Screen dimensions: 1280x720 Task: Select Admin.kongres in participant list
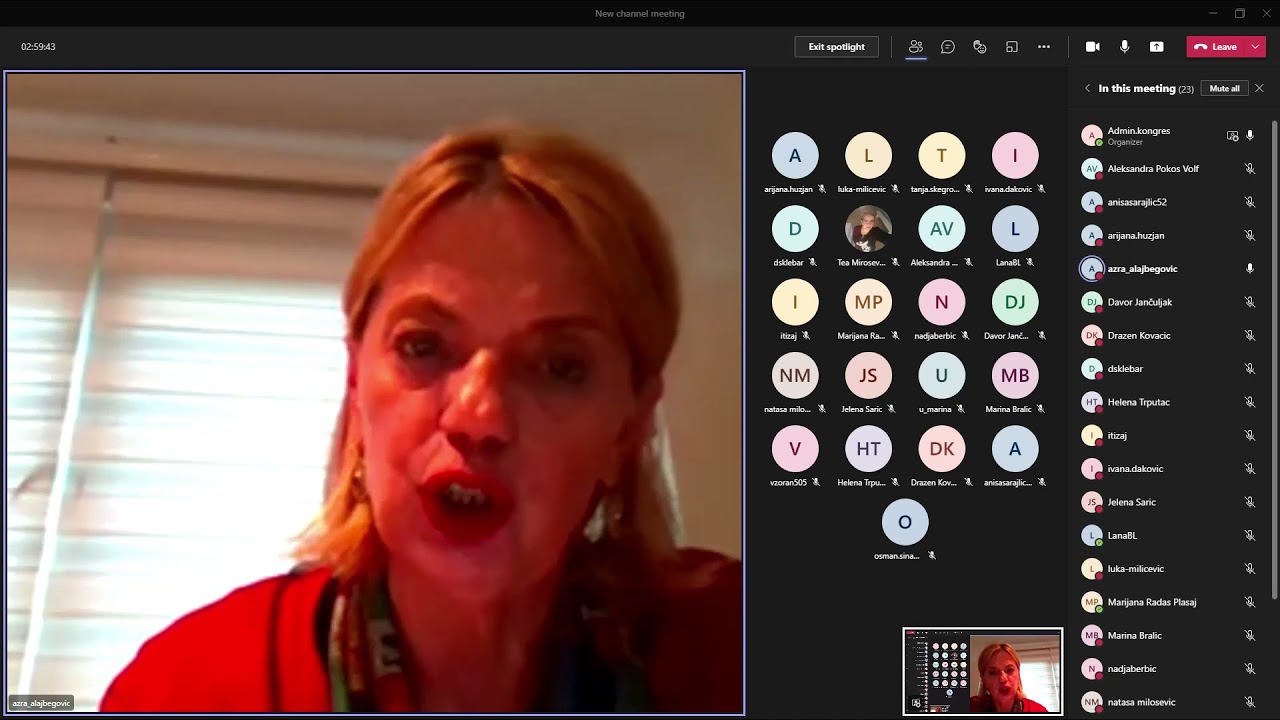[1170, 135]
